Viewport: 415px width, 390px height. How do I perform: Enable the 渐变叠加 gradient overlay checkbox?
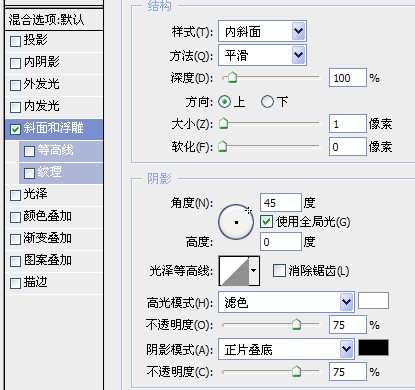(15, 239)
